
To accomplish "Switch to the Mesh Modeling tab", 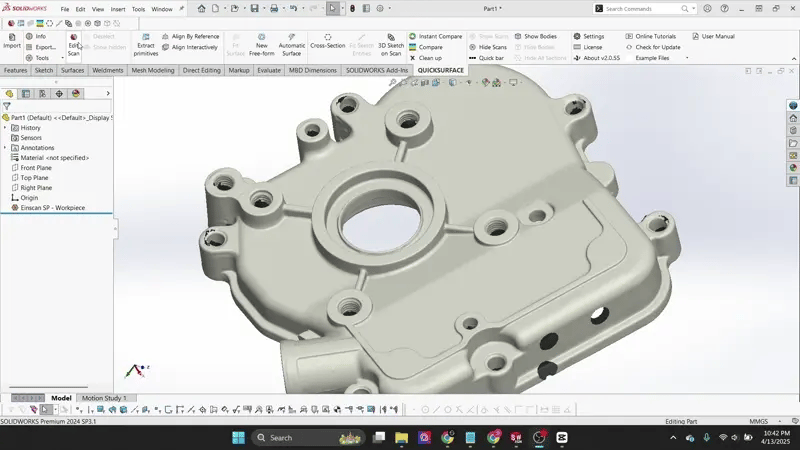I will tap(153, 71).
